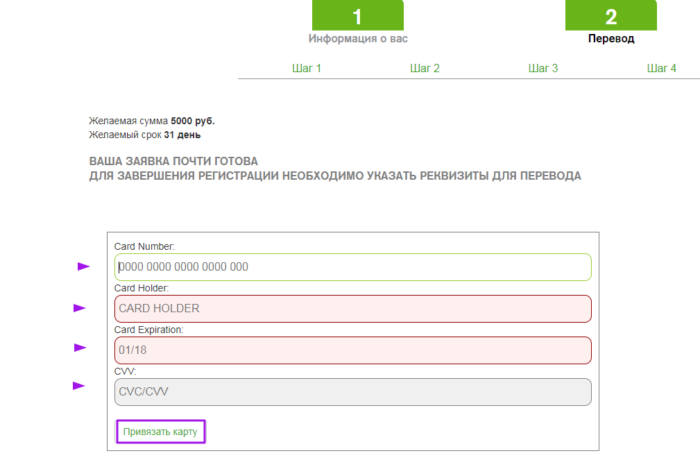
Task: Click into the CARD HOLDER name field
Action: click(353, 309)
